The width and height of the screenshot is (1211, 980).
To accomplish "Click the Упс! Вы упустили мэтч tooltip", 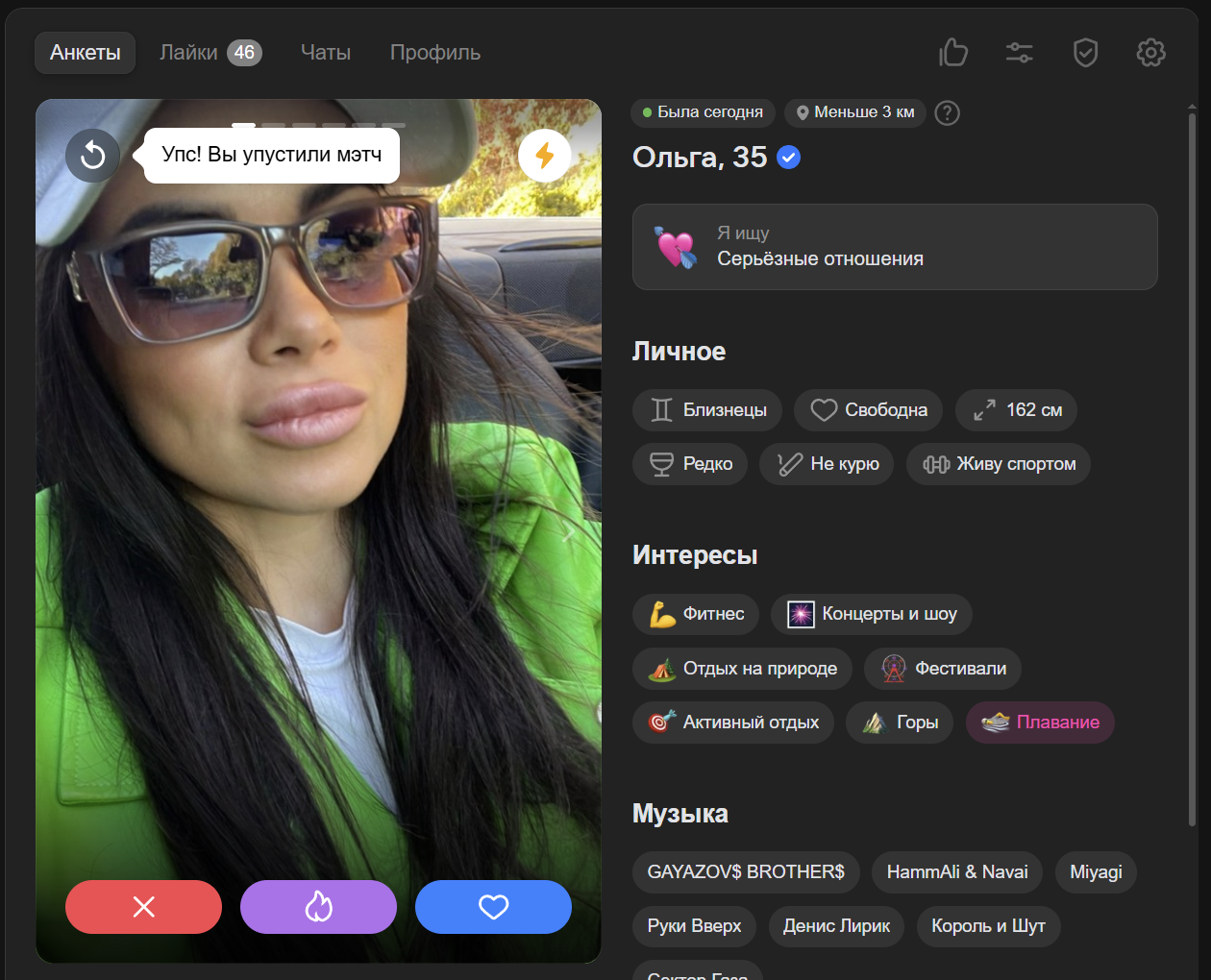I will (272, 155).
